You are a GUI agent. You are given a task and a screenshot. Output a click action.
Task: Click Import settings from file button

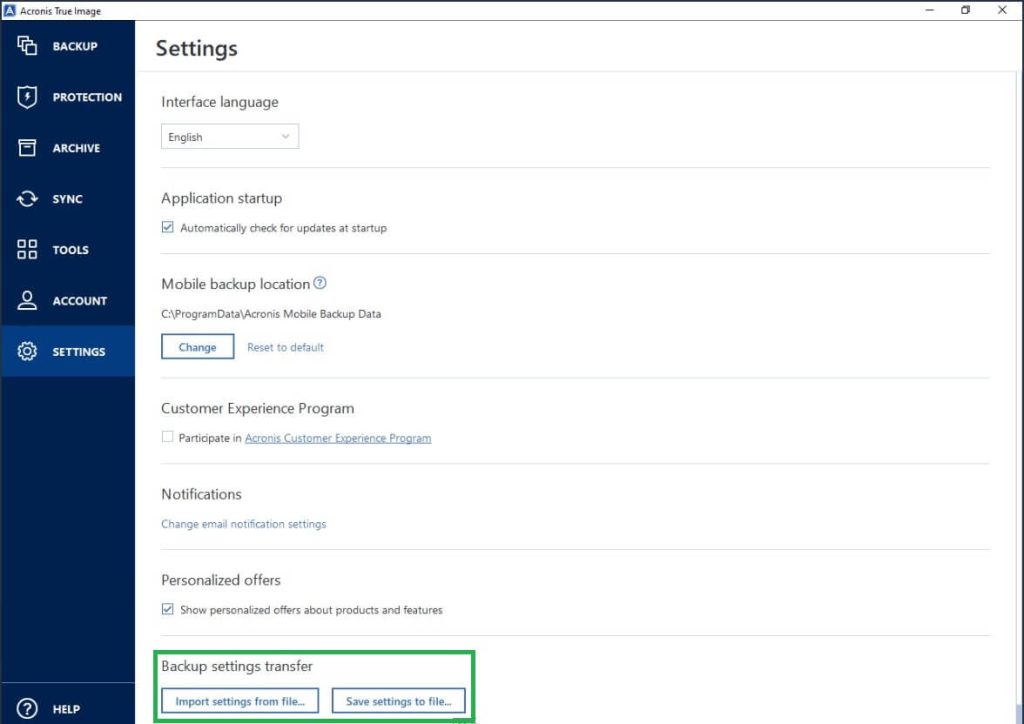[x=239, y=700]
